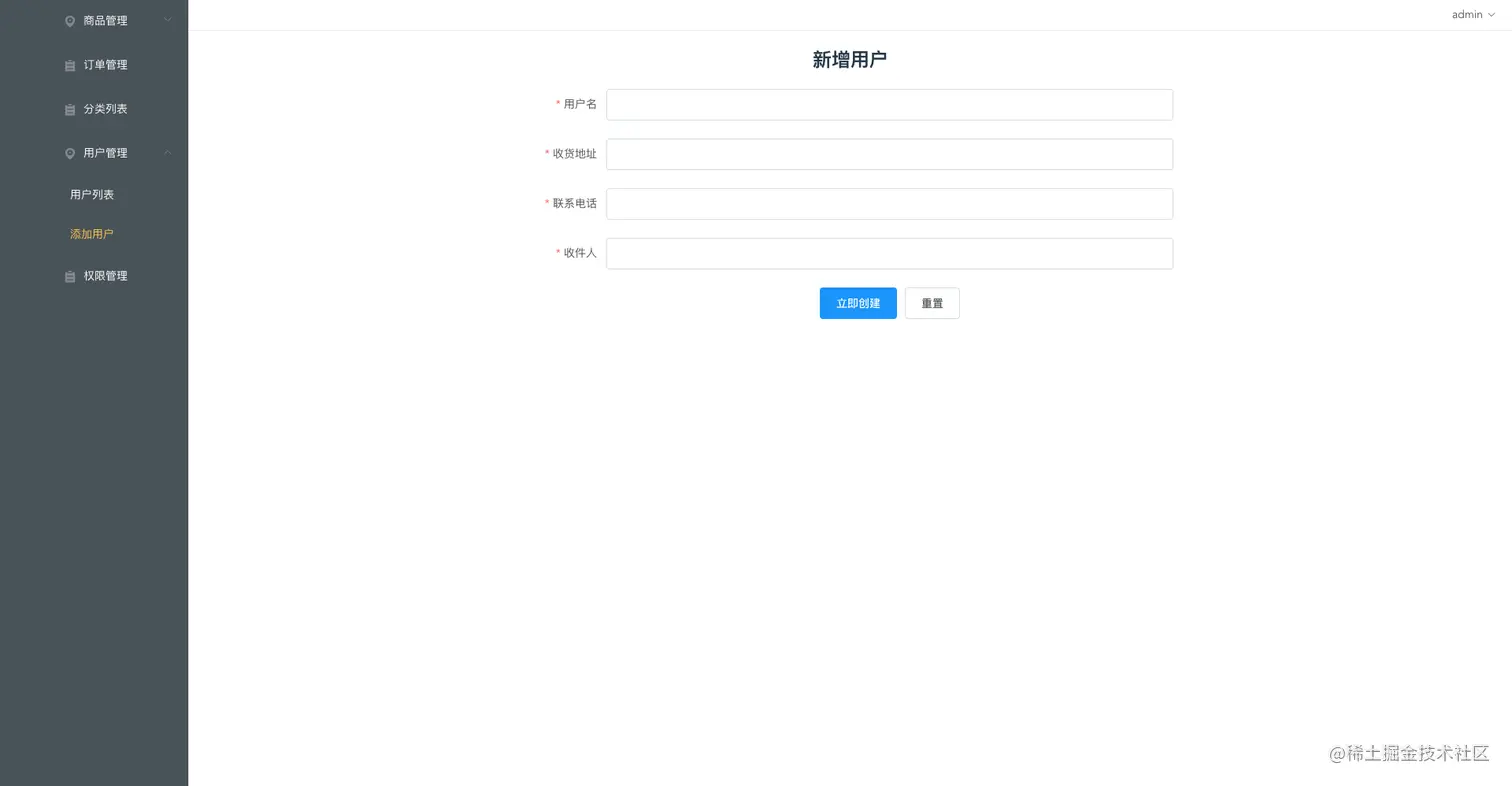Click the 收件人 field label
Screen dimensions: 1512x786
click(x=580, y=253)
